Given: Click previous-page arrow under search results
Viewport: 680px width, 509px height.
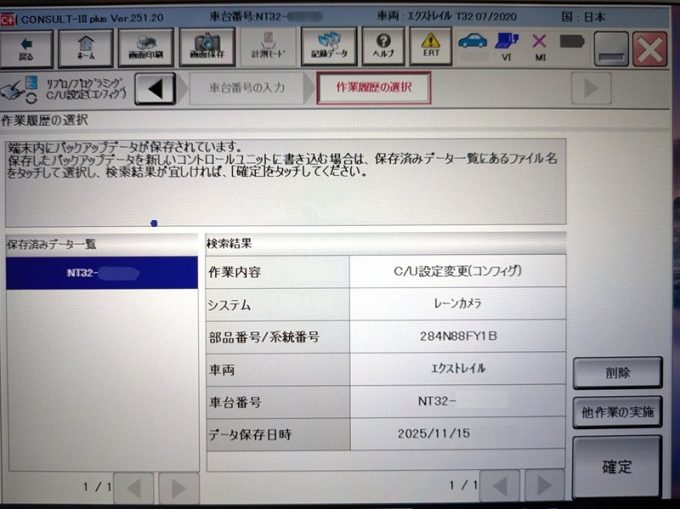Looking at the screenshot, I should click(x=499, y=487).
